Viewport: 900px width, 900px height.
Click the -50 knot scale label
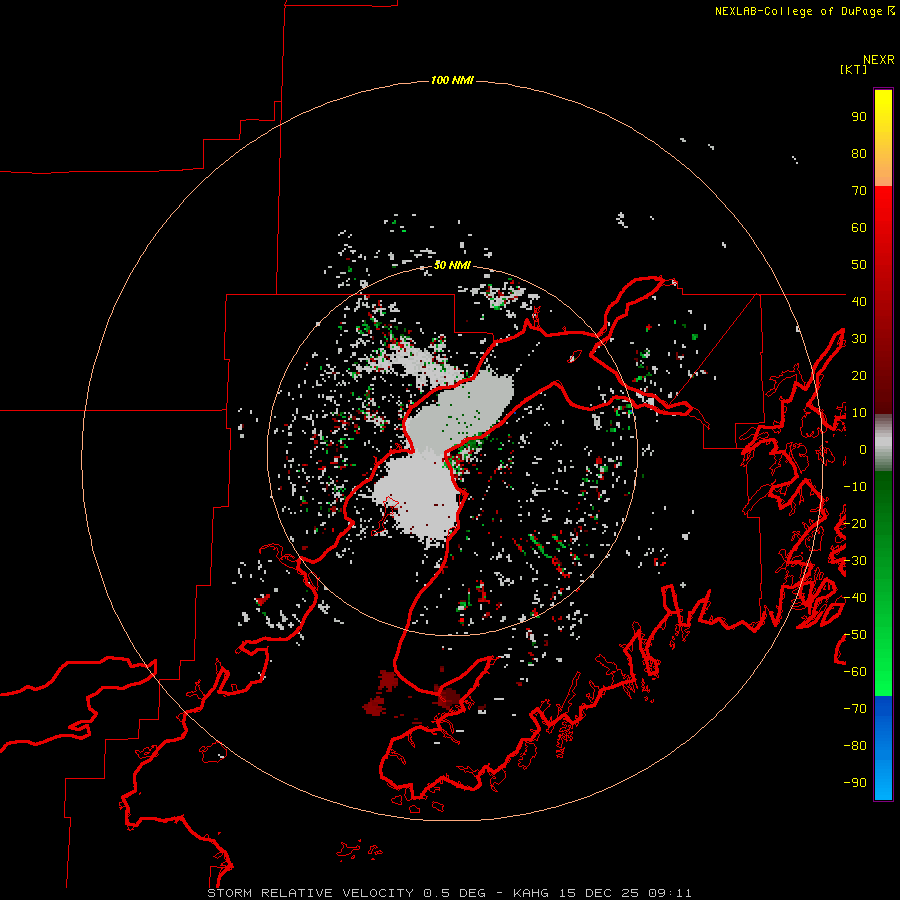(855, 635)
